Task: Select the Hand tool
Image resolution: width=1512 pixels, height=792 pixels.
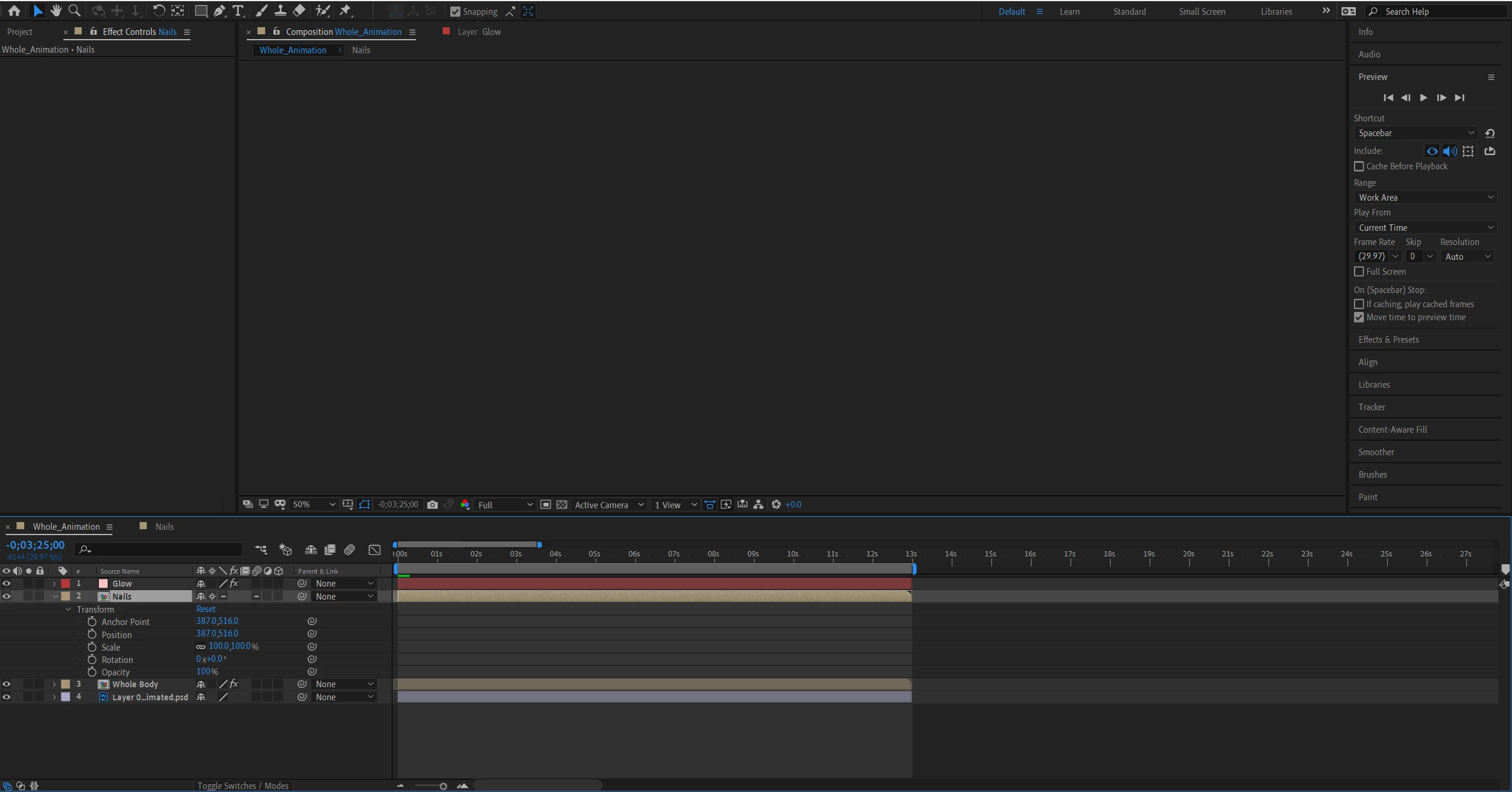Action: coord(56,11)
